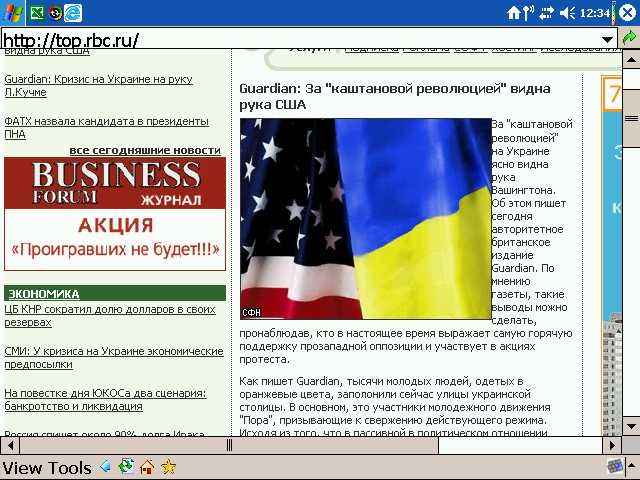The image size is (640, 480).
Task: Switch to the Internet Explorer task icon
Action: (73, 13)
